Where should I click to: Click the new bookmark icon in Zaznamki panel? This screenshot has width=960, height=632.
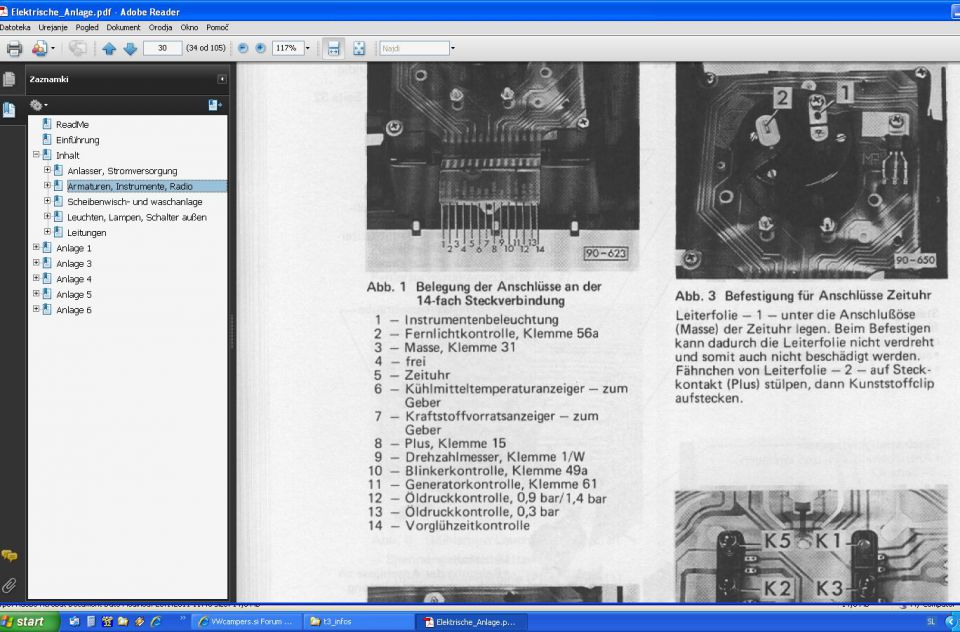point(214,105)
